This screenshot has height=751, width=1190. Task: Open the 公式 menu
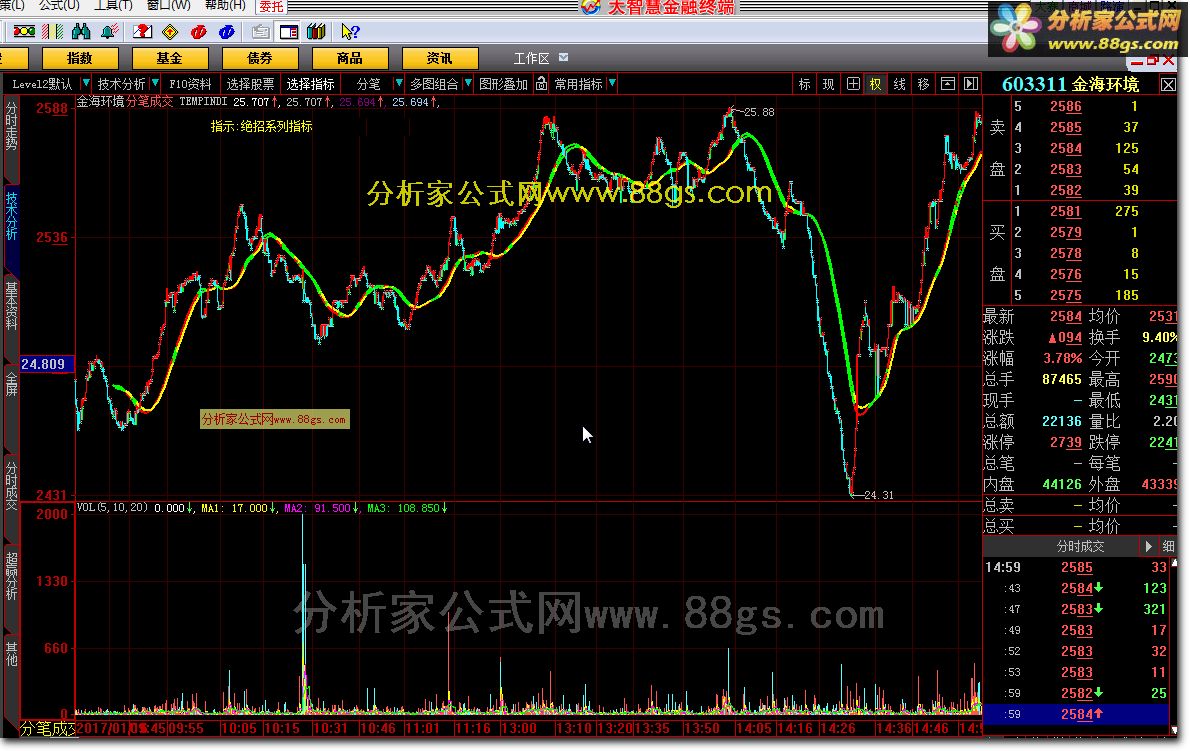58,5
